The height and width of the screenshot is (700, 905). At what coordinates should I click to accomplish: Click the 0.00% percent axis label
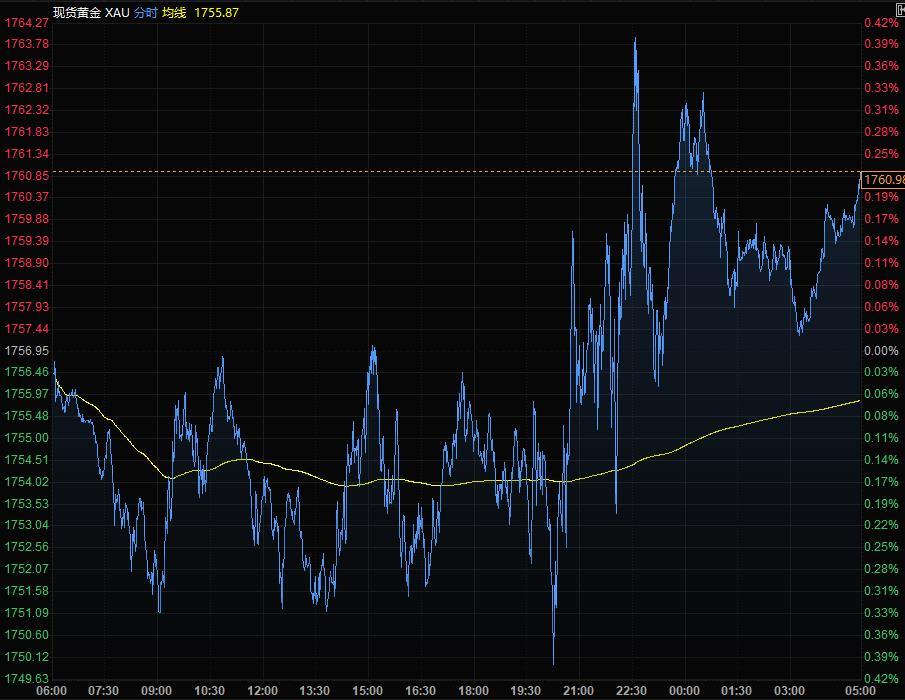pyautogui.click(x=881, y=351)
